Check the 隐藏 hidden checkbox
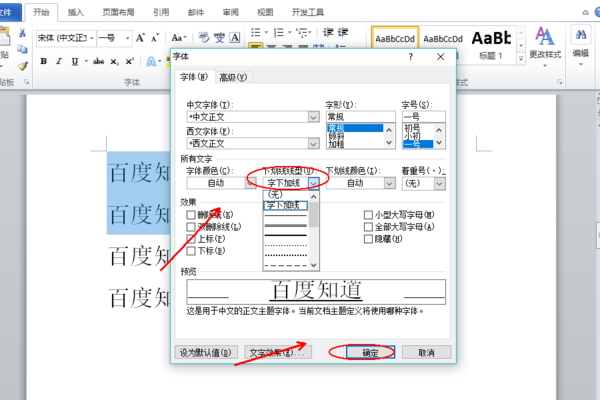 368,239
